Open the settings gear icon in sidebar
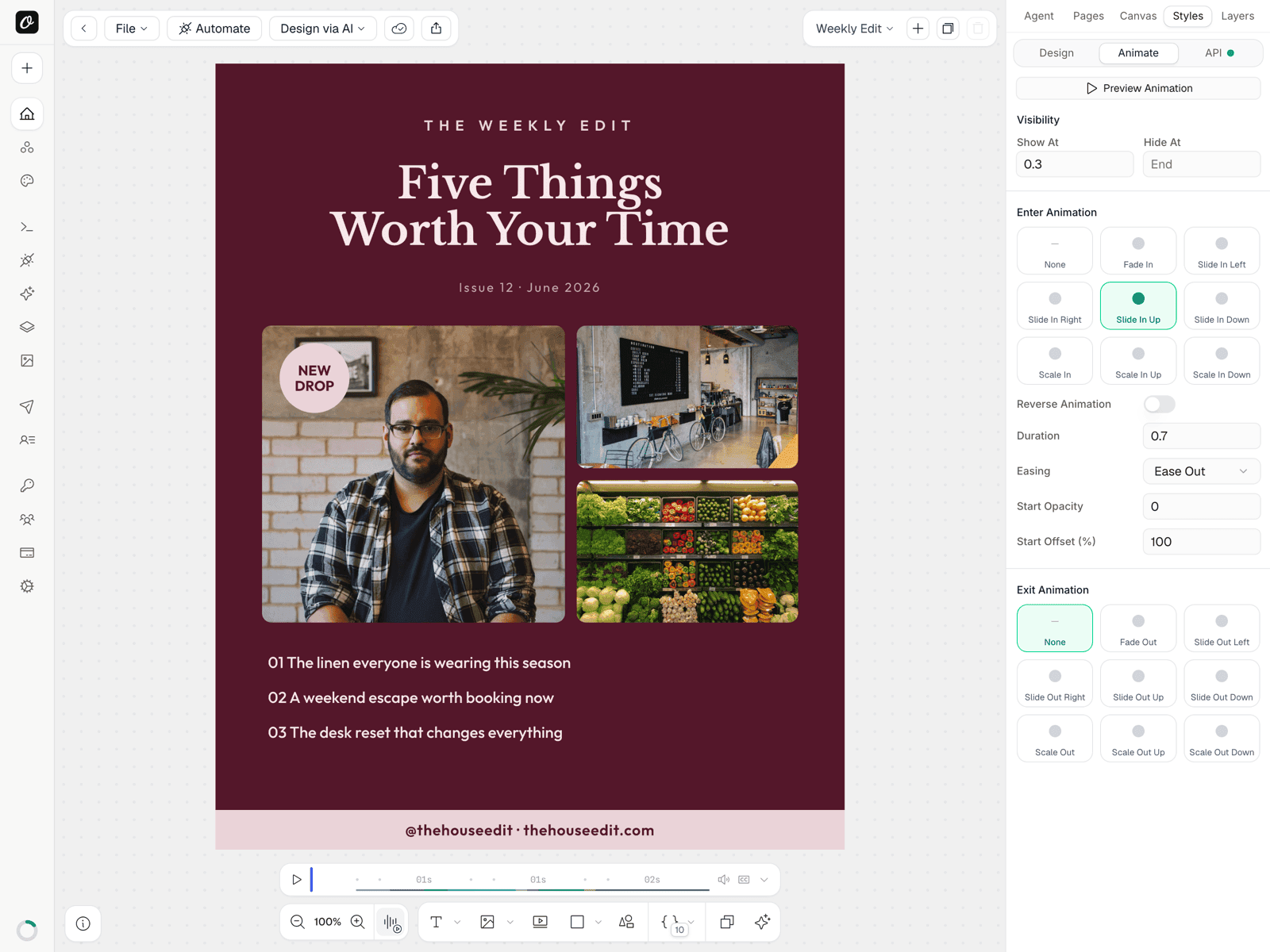The image size is (1270, 952). (x=27, y=586)
